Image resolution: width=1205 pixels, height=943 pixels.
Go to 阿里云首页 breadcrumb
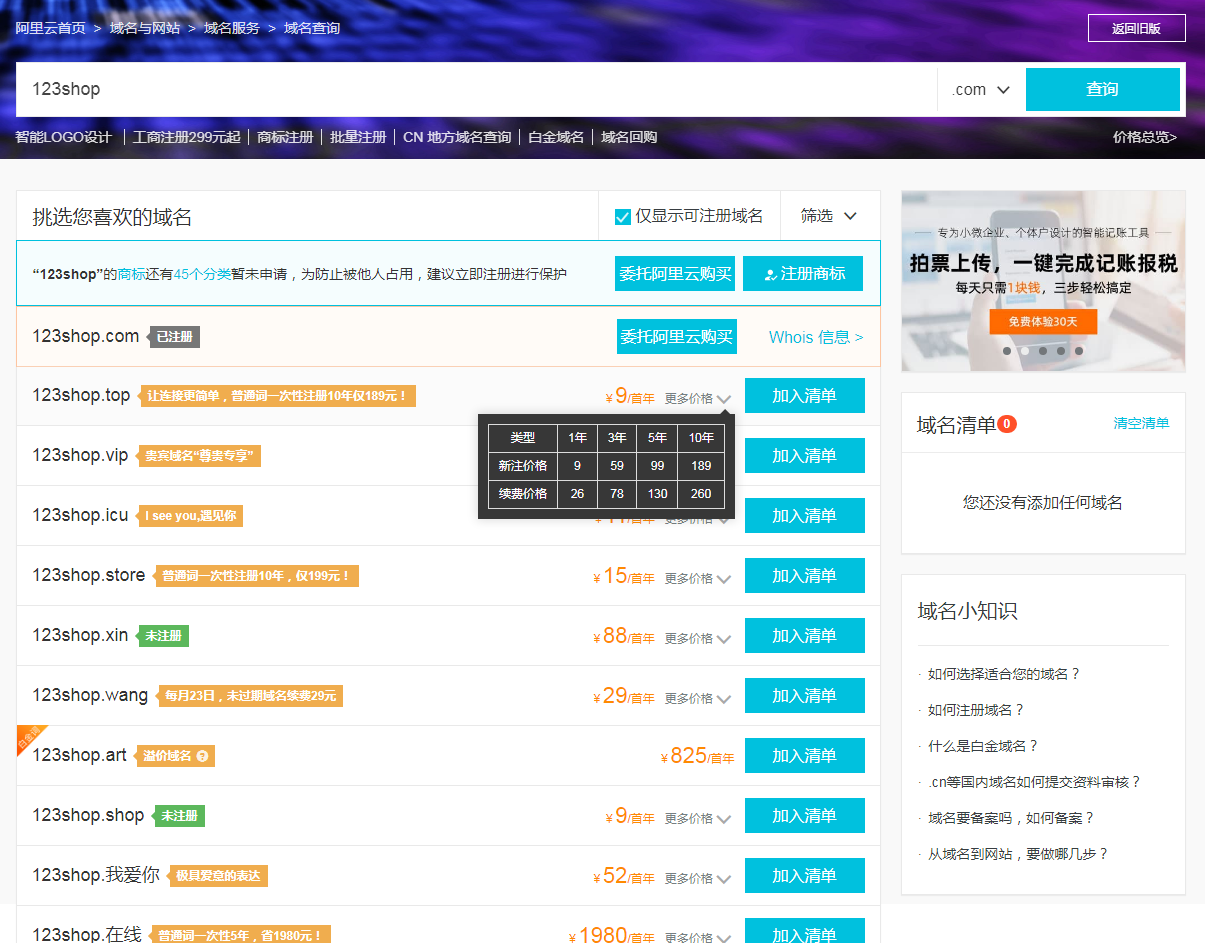pyautogui.click(x=50, y=28)
